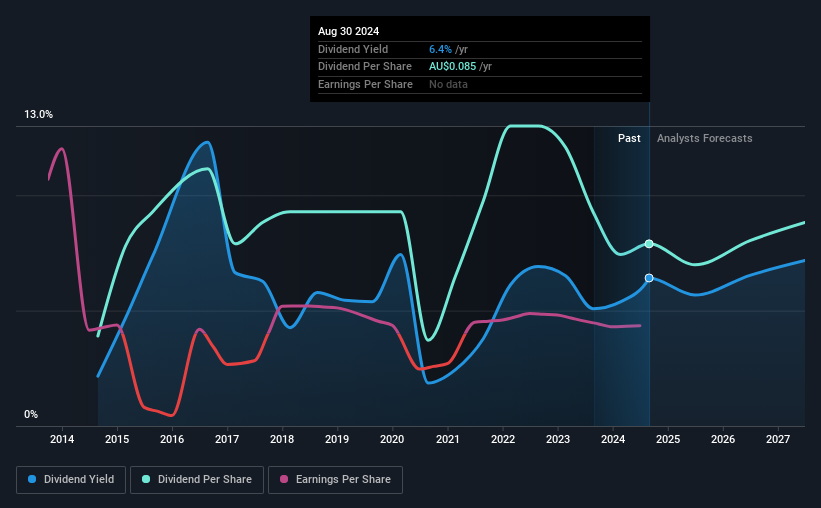This screenshot has width=821, height=508.
Task: Toggle the Earnings Per Share legend button
Action: (335, 480)
